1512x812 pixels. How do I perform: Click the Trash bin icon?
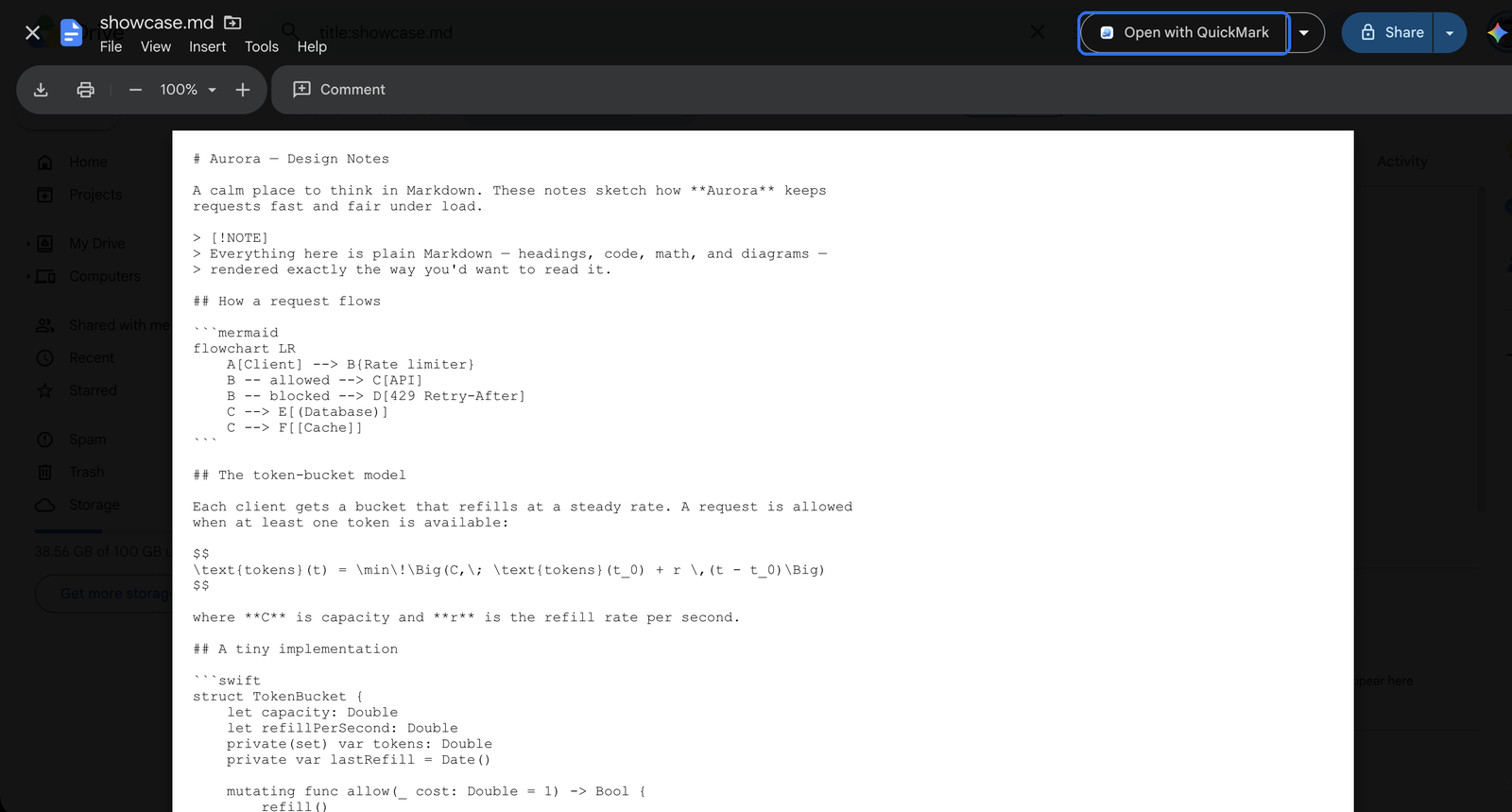tap(44, 472)
